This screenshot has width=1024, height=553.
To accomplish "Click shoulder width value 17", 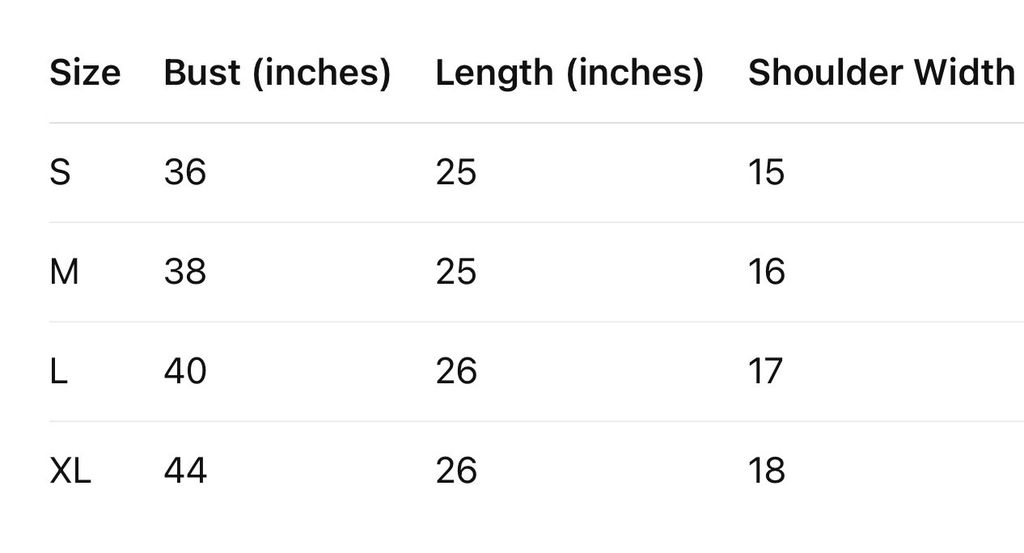I will pyautogui.click(x=766, y=372).
